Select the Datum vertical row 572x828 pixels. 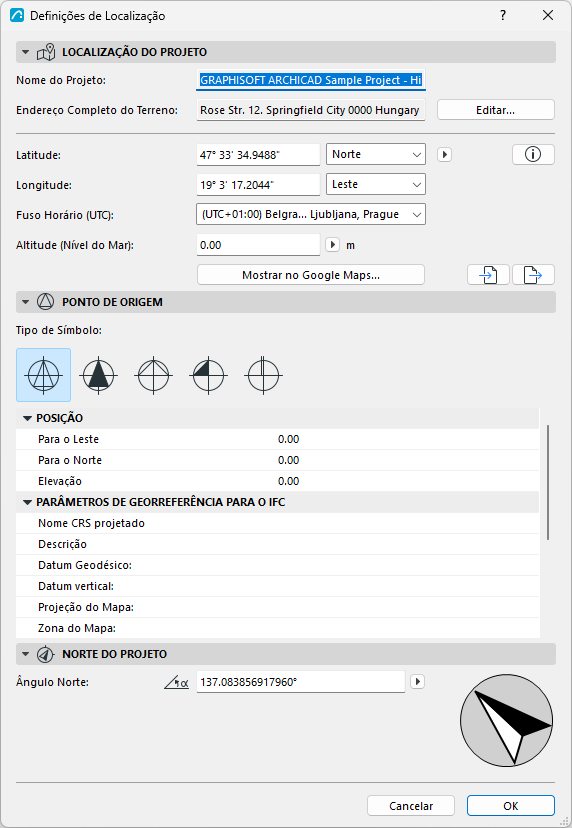coord(278,586)
